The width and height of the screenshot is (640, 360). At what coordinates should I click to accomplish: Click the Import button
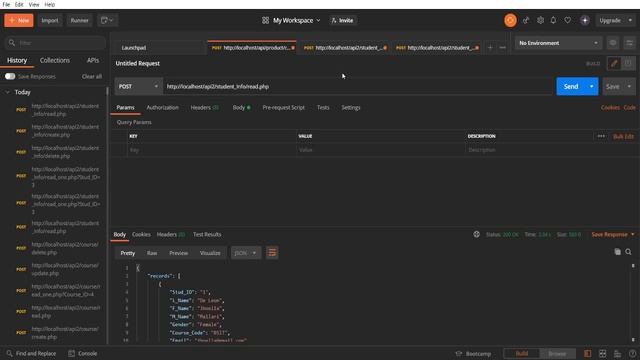(50, 20)
